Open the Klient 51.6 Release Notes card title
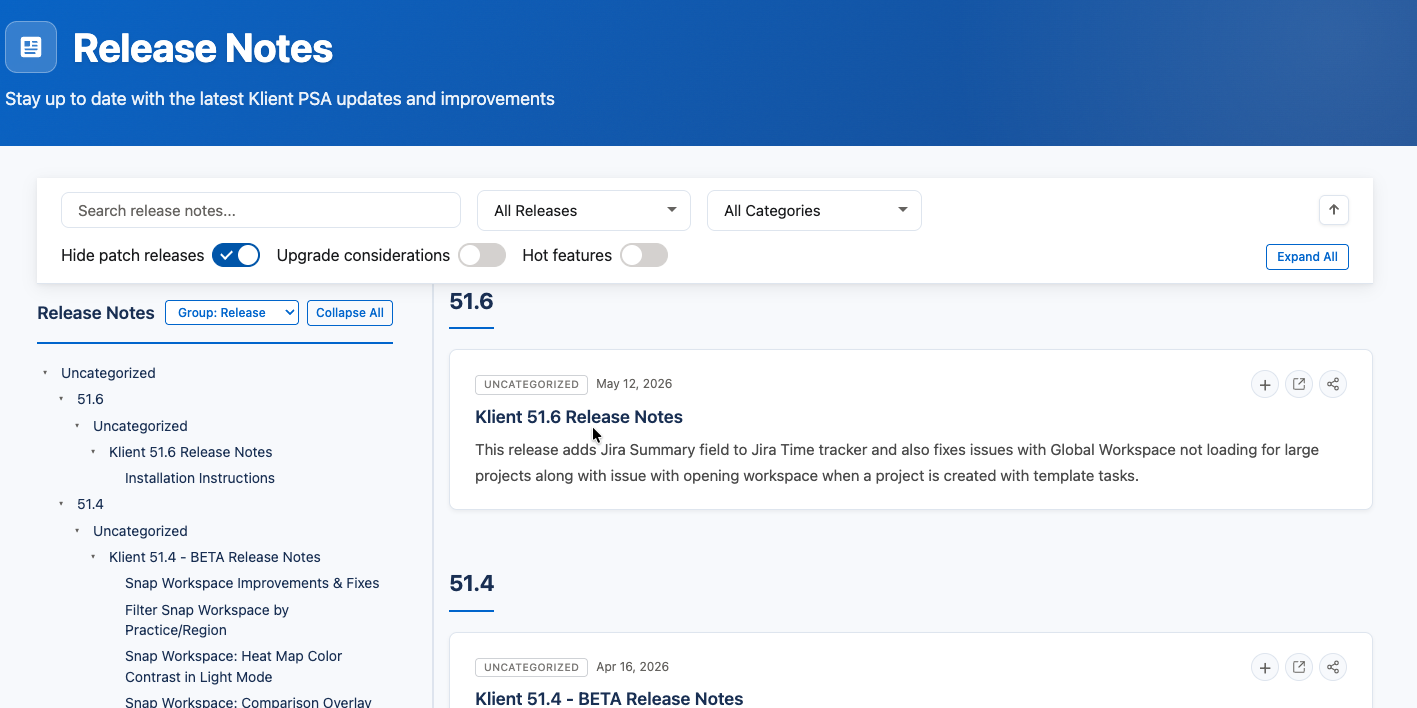 click(x=579, y=417)
